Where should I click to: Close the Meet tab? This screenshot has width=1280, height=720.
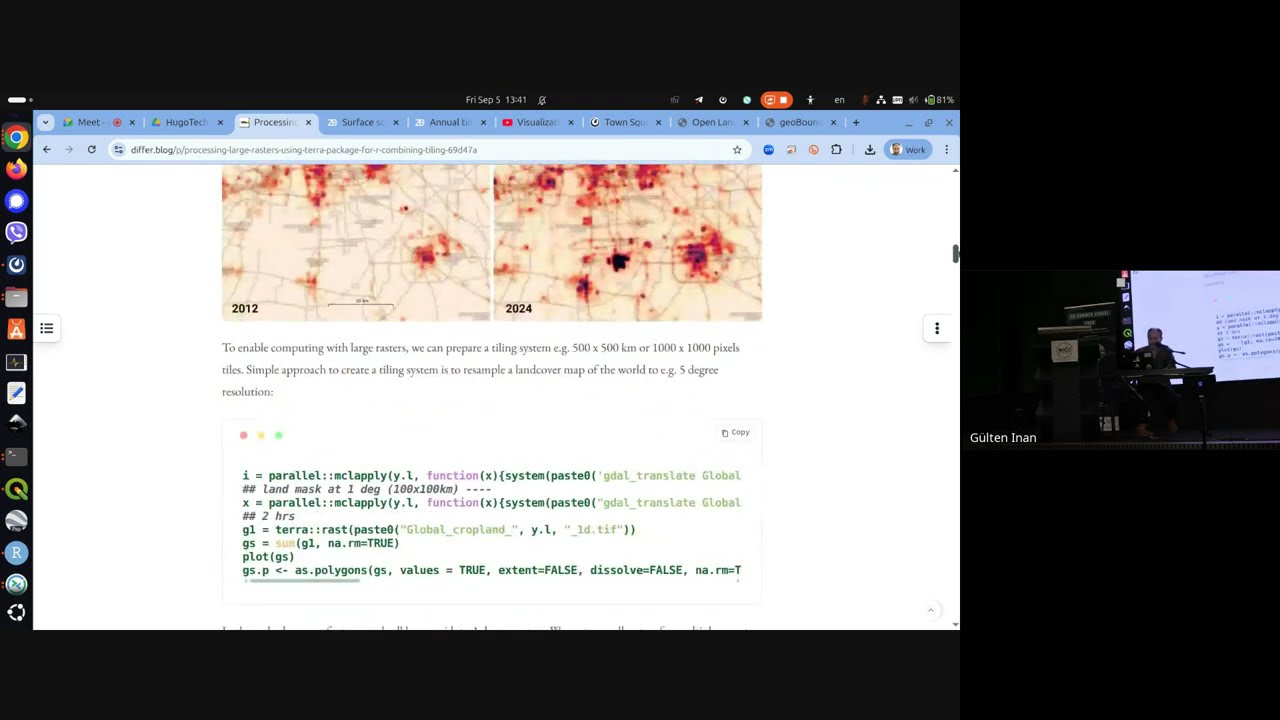click(132, 122)
